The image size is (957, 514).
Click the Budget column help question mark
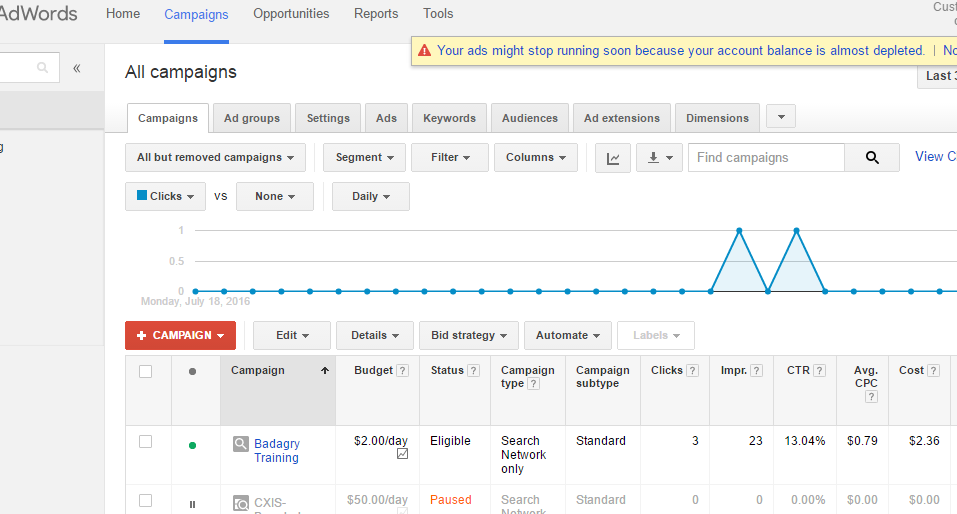tap(403, 371)
